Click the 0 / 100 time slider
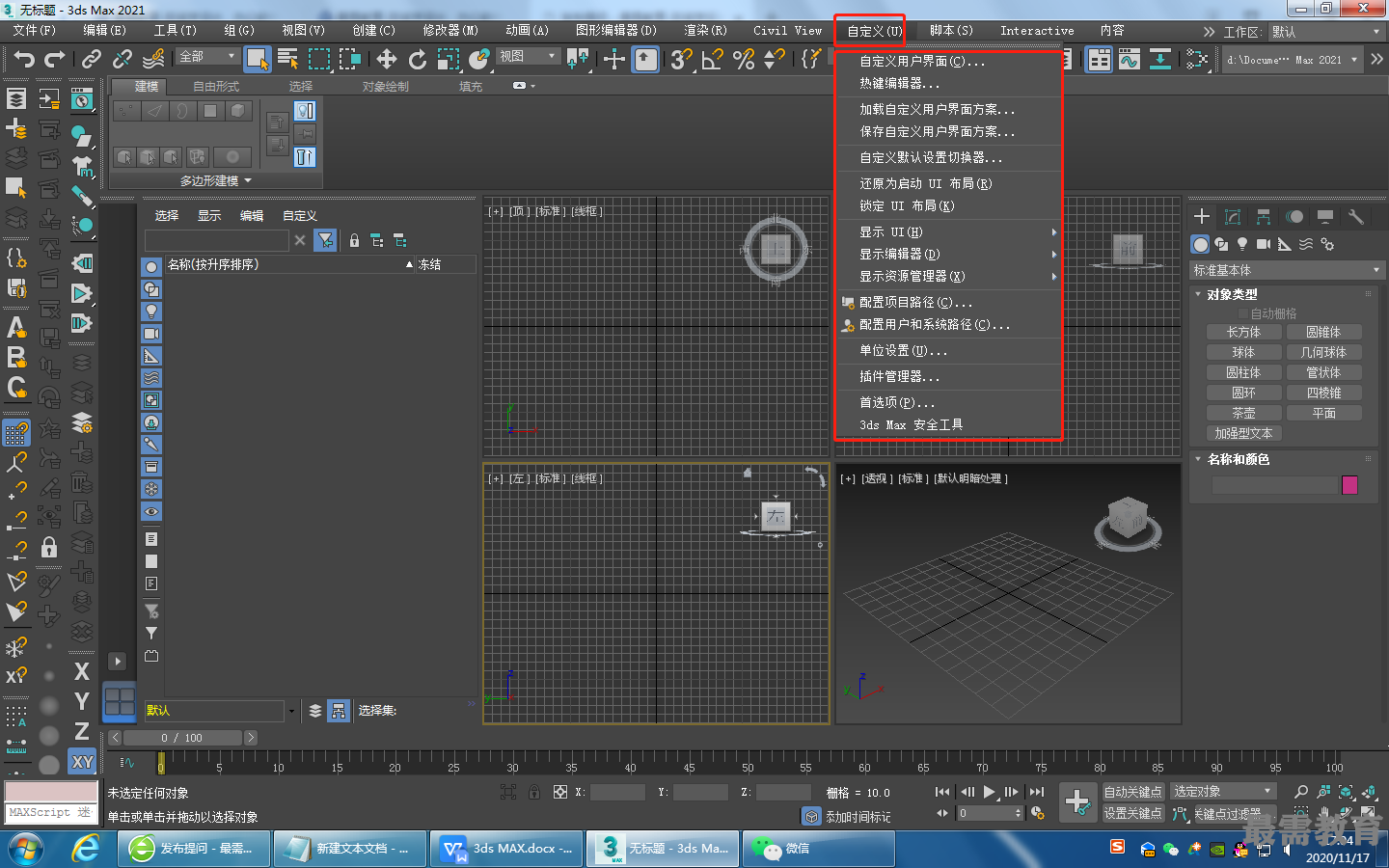This screenshot has width=1389, height=868. coord(181,738)
